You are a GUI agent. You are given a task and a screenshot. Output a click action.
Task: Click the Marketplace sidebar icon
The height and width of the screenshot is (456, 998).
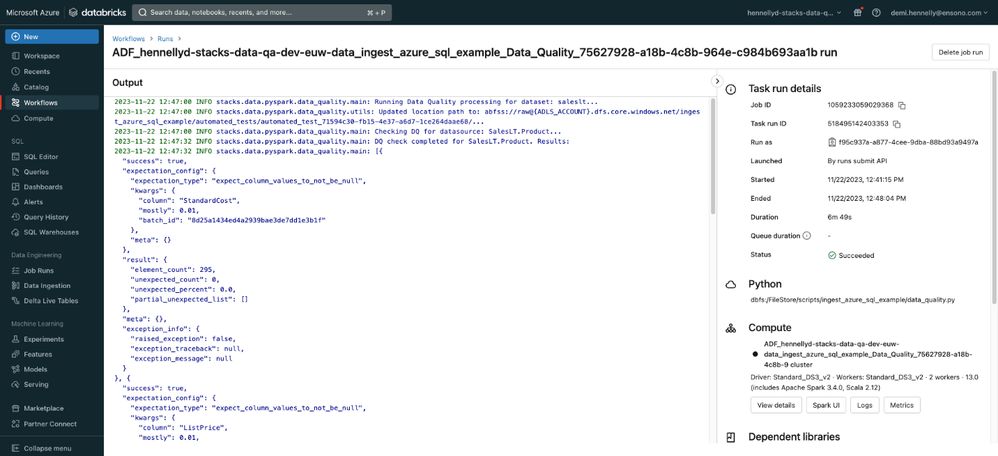[x=15, y=408]
